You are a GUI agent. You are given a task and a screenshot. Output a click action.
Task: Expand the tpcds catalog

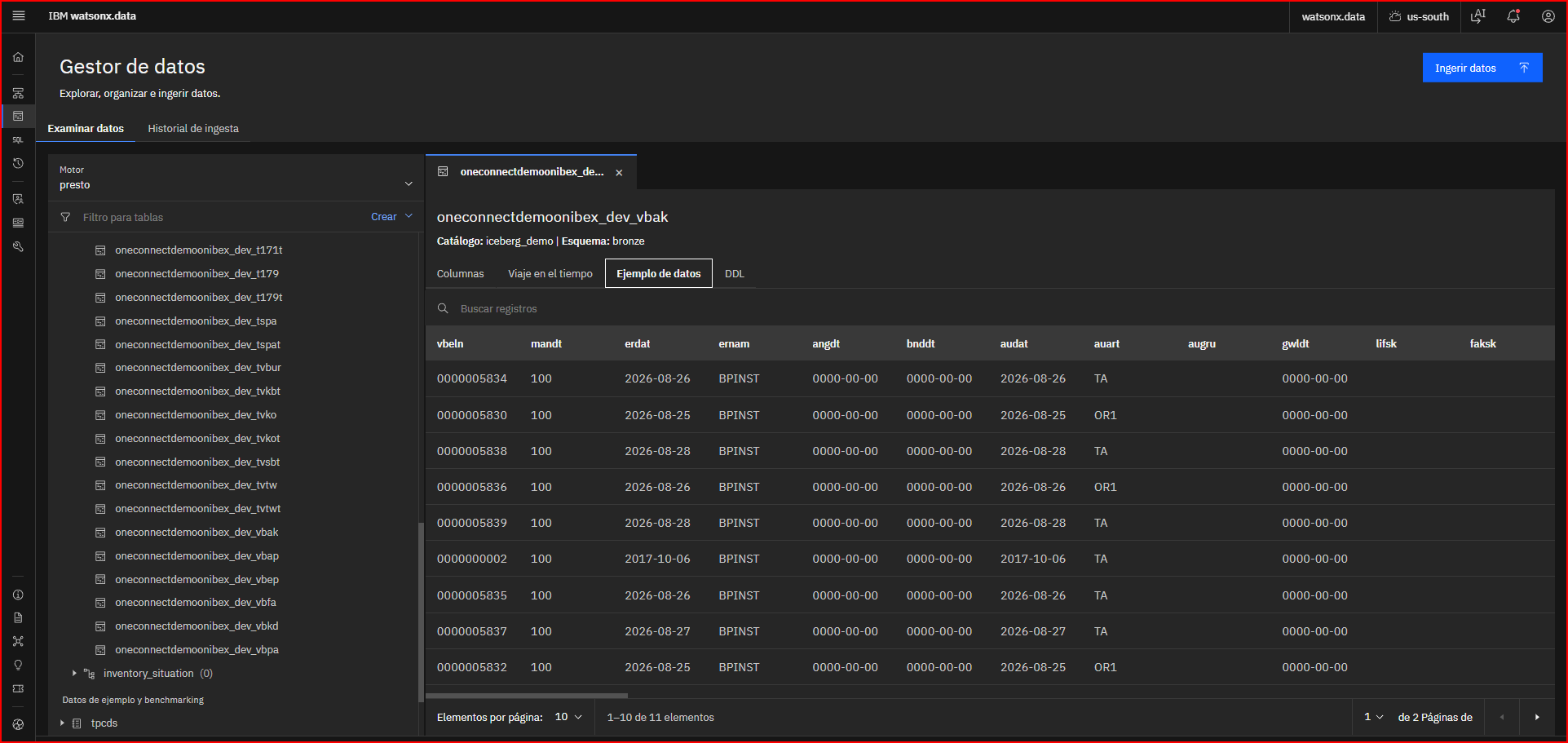[62, 723]
